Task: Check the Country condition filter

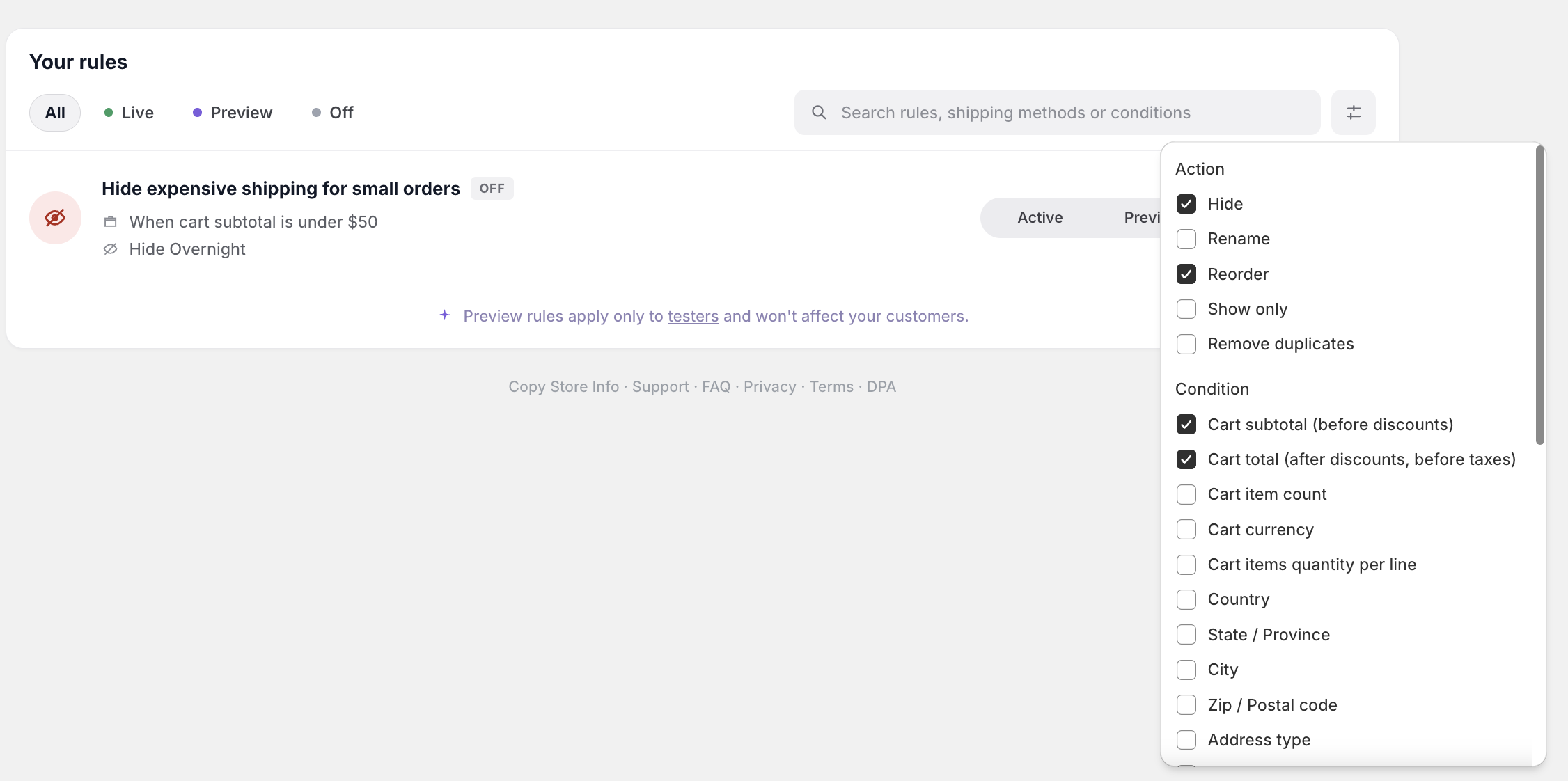Action: (x=1186, y=599)
